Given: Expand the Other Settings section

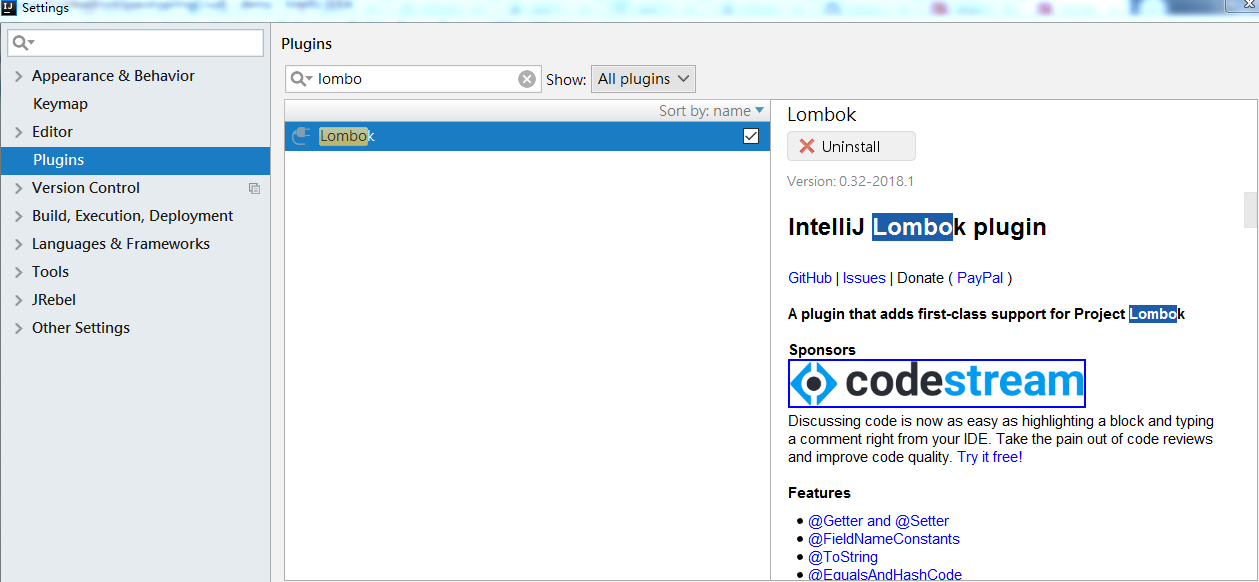Looking at the screenshot, I should point(18,328).
